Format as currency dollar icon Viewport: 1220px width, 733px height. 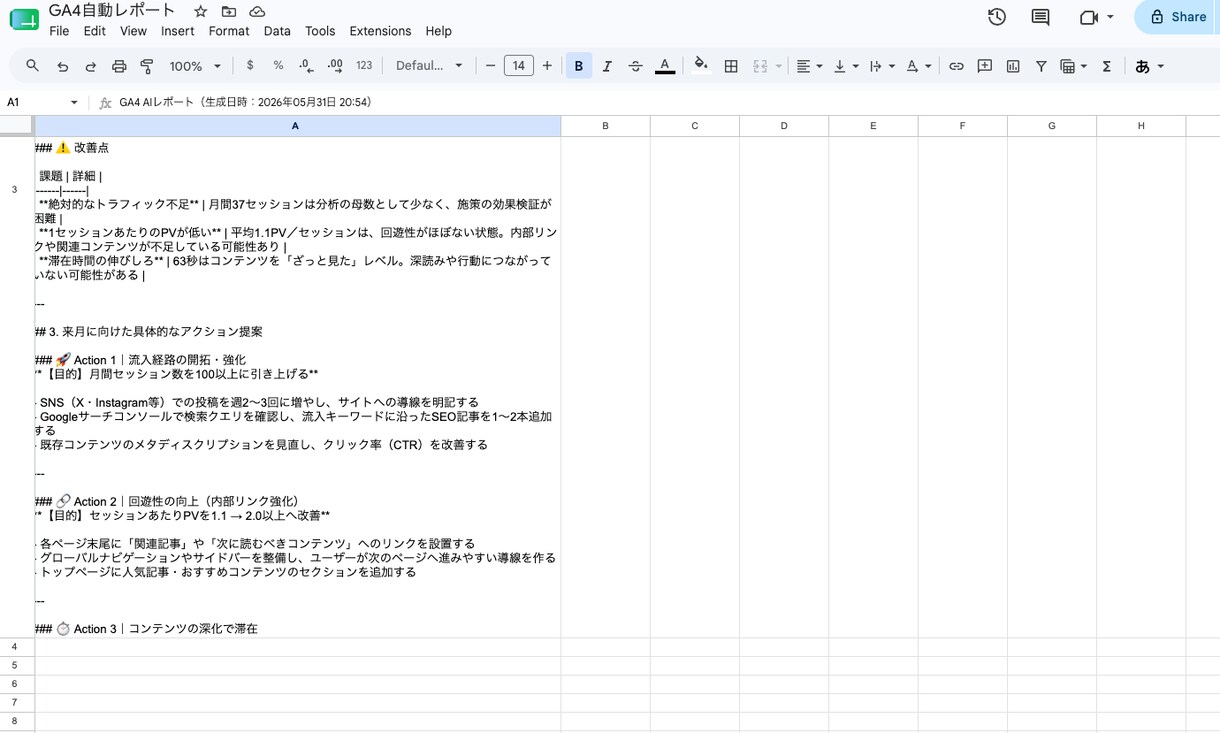pyautogui.click(x=250, y=66)
